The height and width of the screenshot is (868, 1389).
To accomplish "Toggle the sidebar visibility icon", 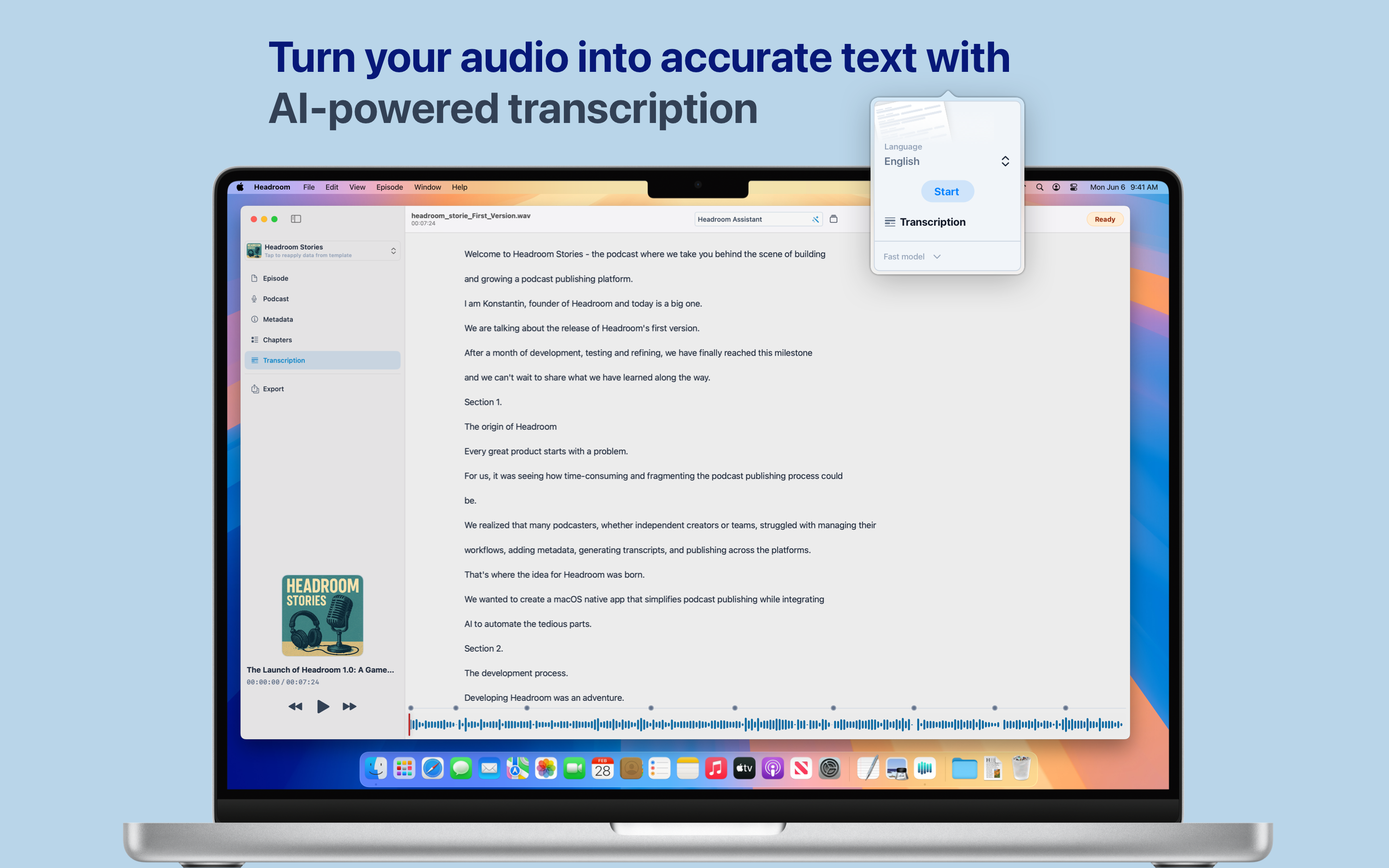I will coord(296,219).
